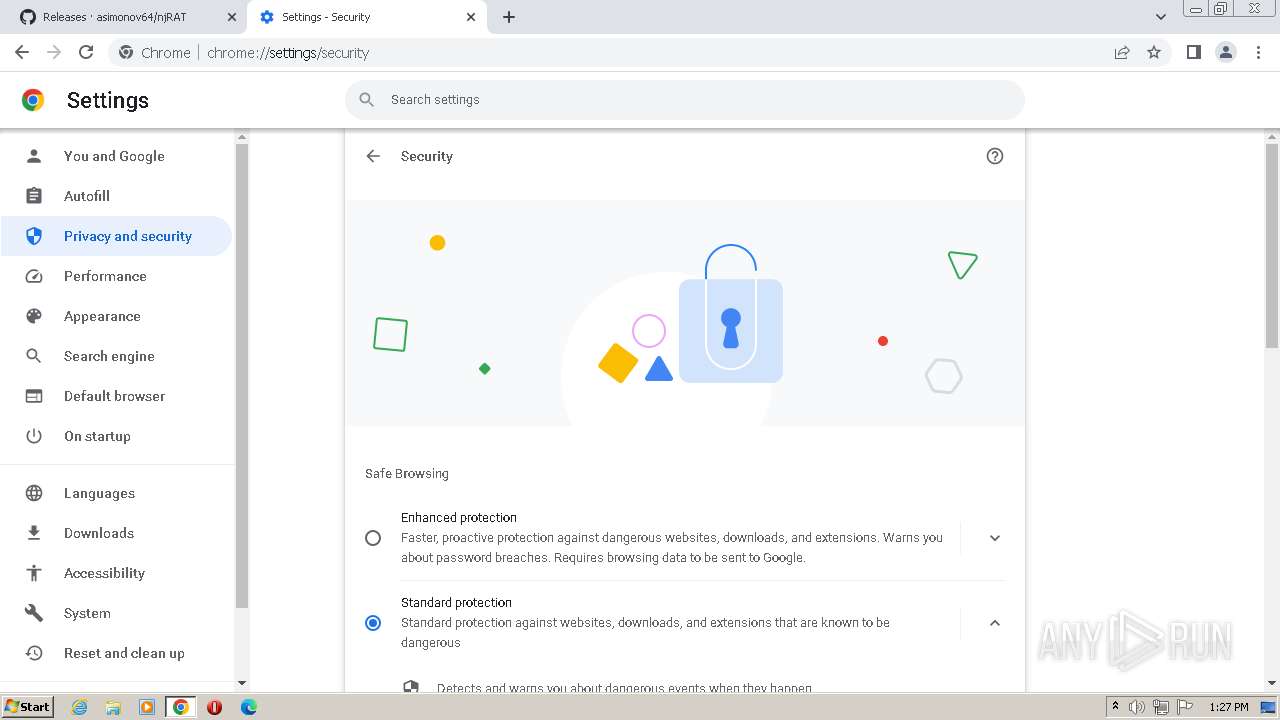Open You and Google settings
1280x720 pixels.
point(114,156)
